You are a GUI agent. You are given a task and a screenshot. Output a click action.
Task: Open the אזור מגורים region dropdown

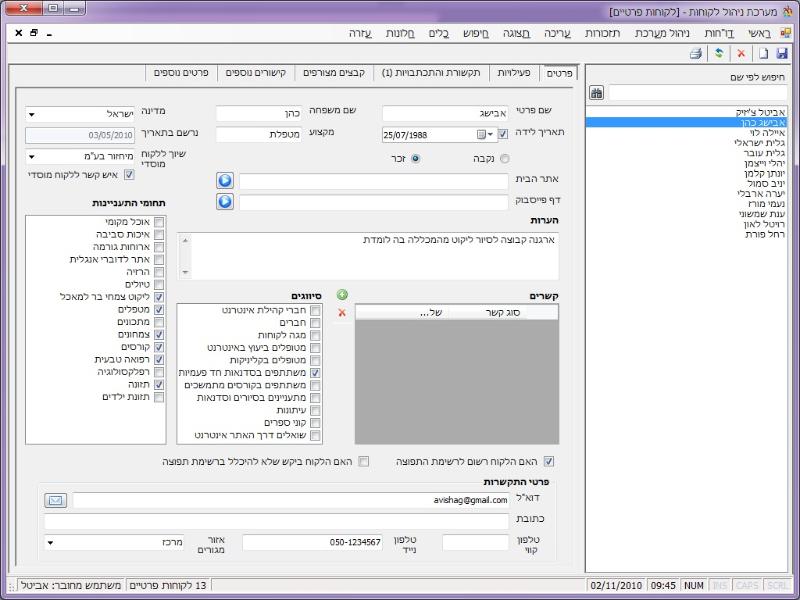50,542
